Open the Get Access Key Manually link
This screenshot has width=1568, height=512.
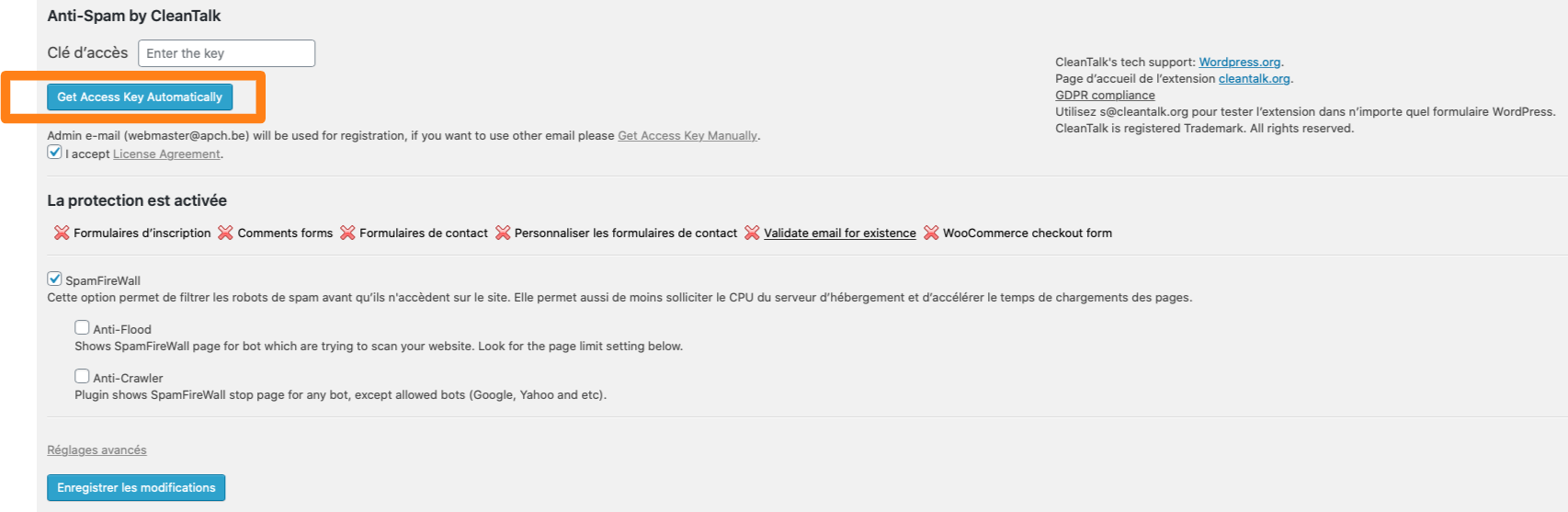tap(687, 136)
